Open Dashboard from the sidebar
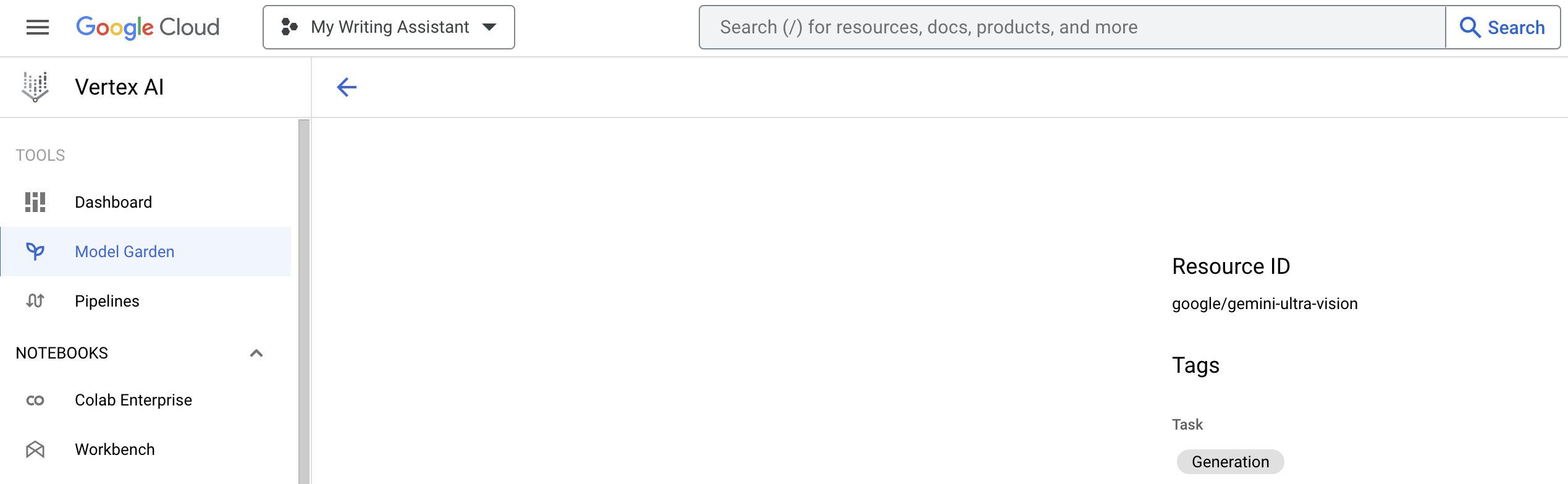The width and height of the screenshot is (1568, 484). (x=113, y=202)
